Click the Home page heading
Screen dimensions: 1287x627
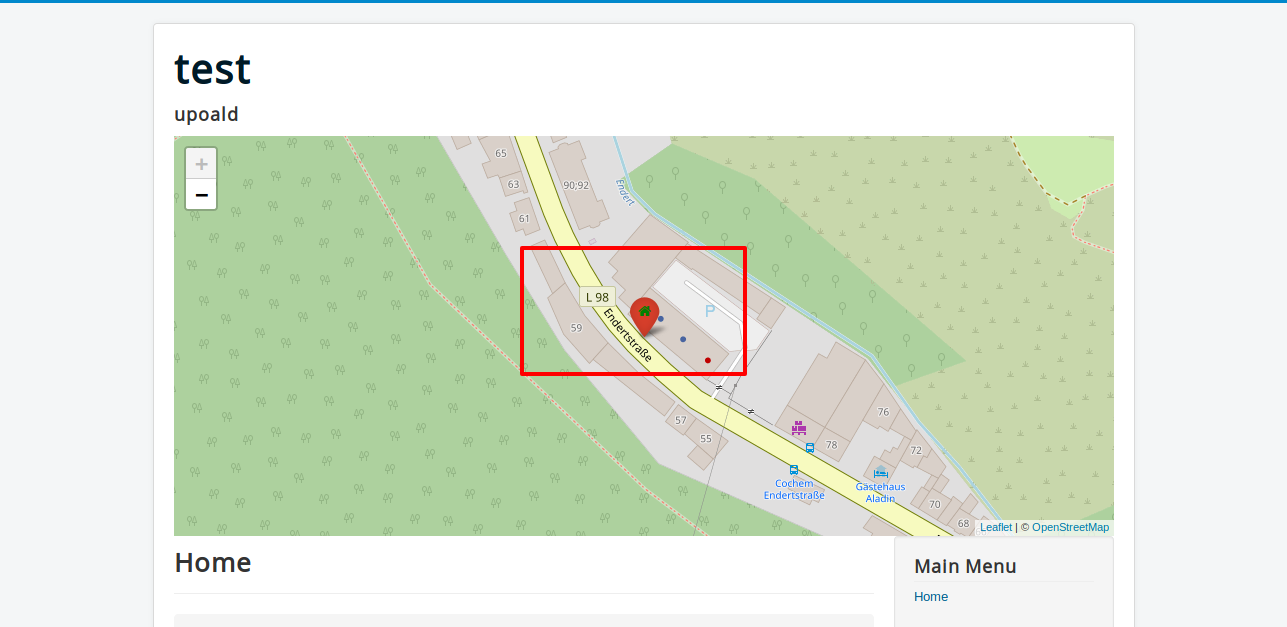tap(213, 563)
